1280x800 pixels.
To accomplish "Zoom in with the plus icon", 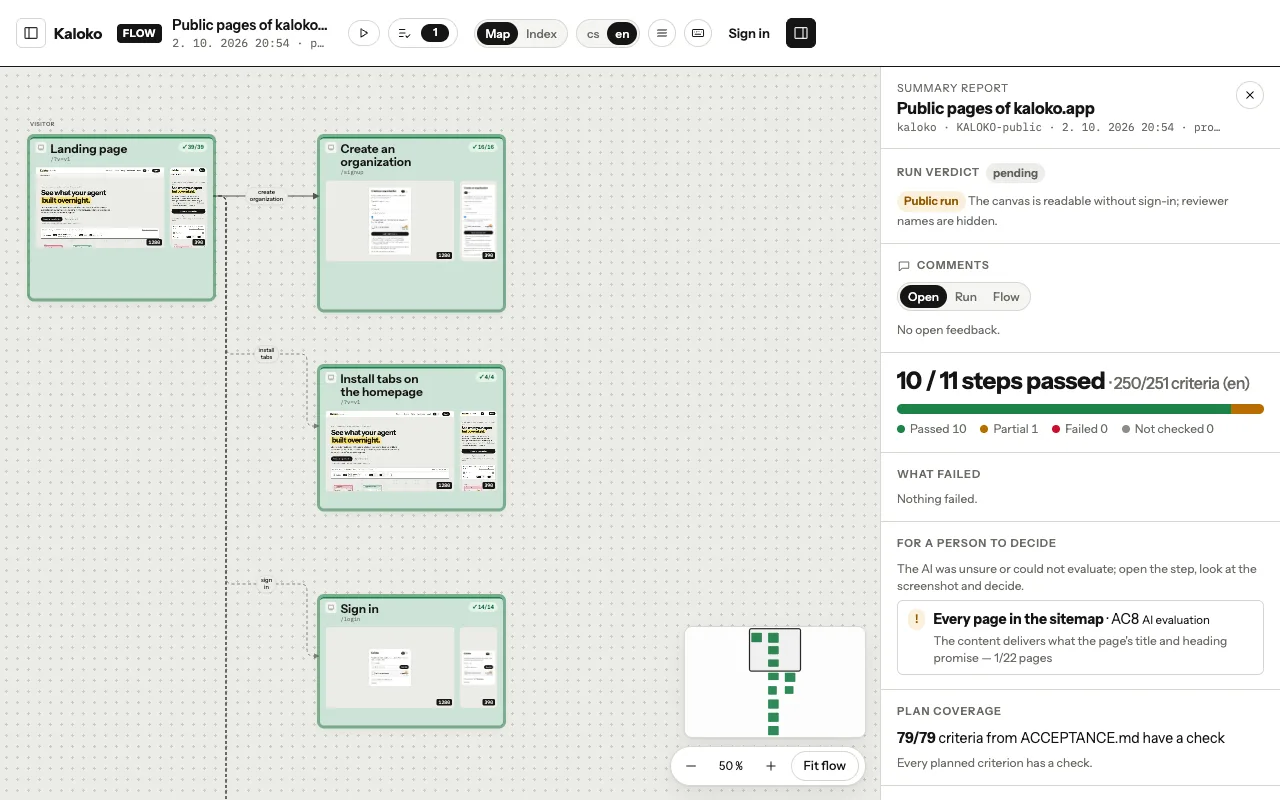I will coord(771,766).
